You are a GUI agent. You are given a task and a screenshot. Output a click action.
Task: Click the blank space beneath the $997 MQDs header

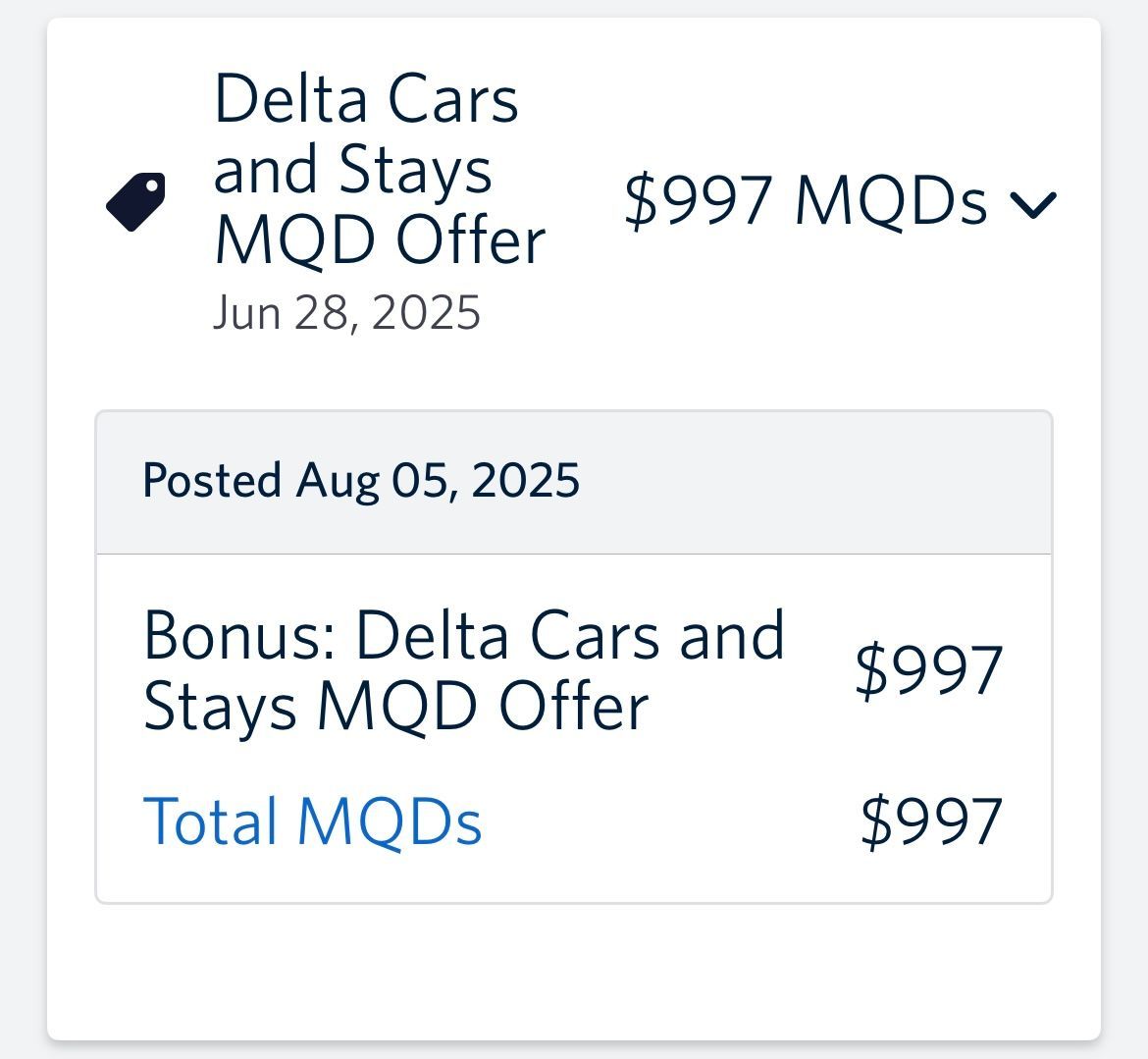pyautogui.click(x=806, y=315)
